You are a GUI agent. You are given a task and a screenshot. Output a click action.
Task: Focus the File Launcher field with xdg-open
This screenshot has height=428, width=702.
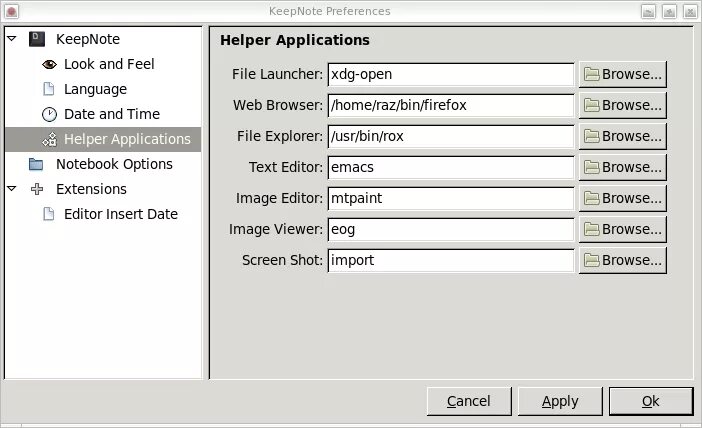point(451,74)
